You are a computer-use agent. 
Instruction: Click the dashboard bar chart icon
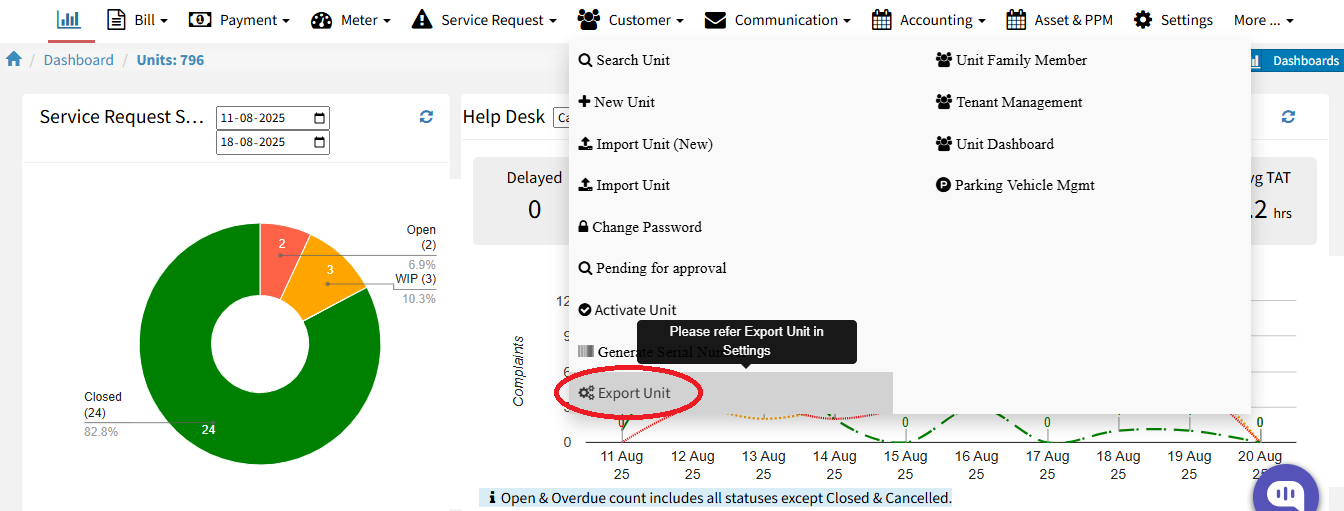[68, 19]
